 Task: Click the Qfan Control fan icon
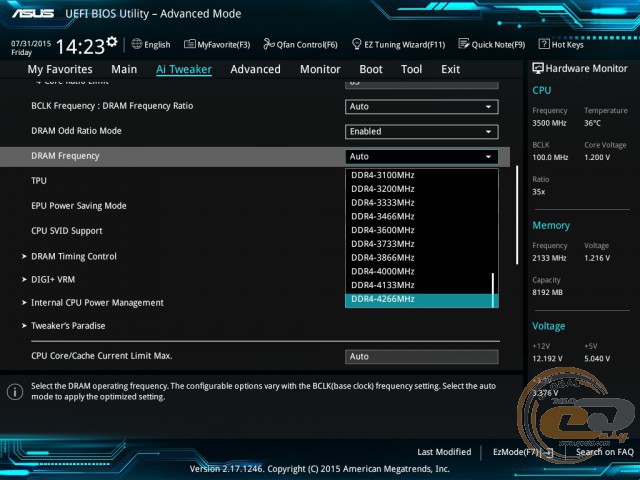pos(269,44)
